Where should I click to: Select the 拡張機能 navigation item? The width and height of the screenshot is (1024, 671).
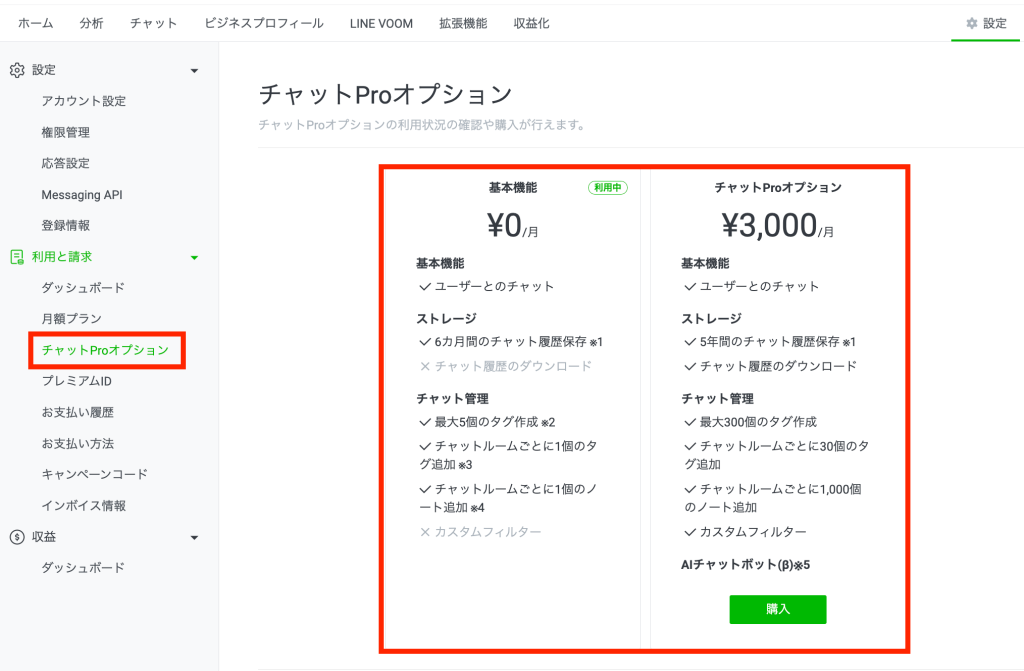[464, 22]
